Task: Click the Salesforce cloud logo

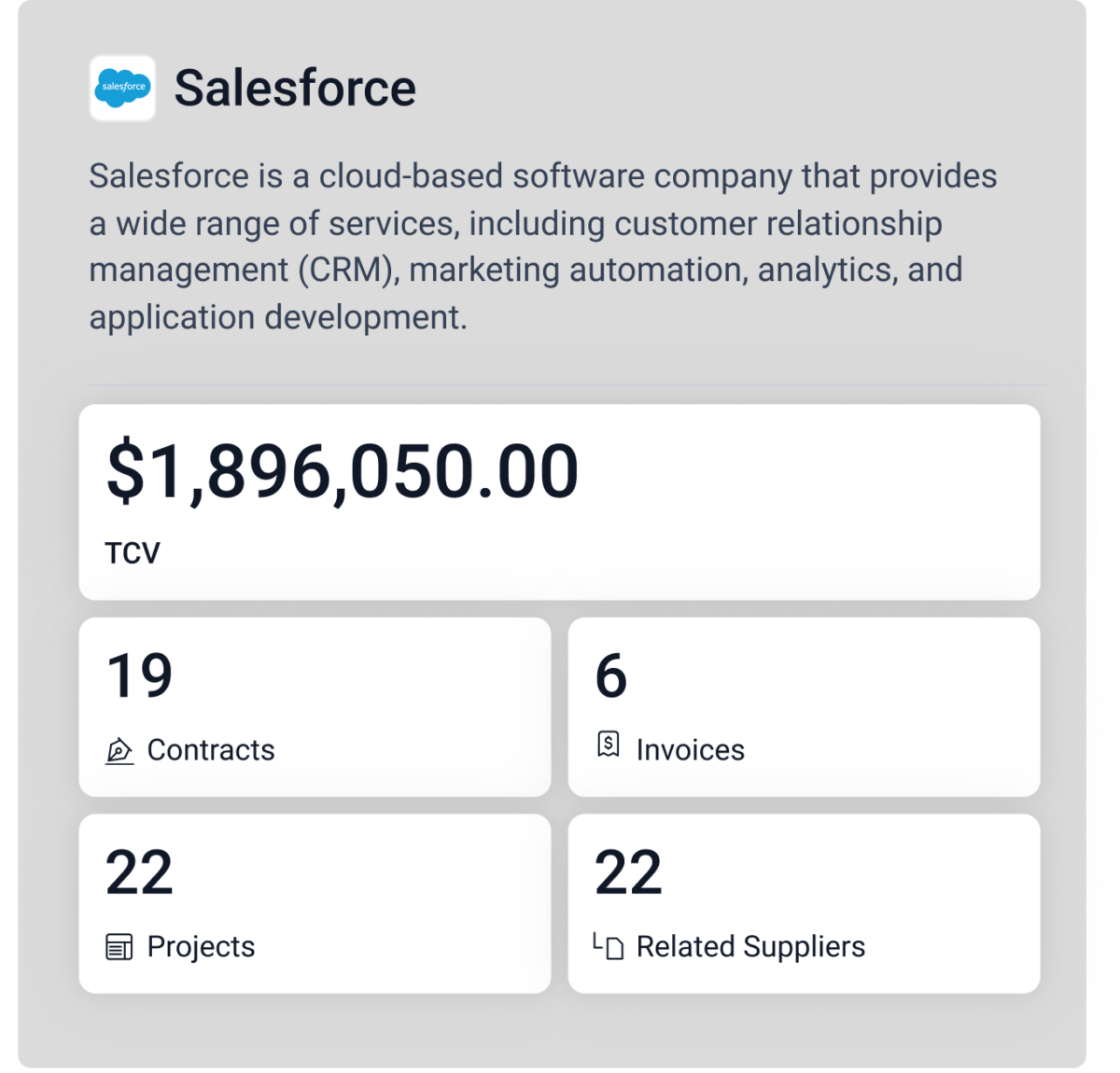Action: tap(122, 88)
